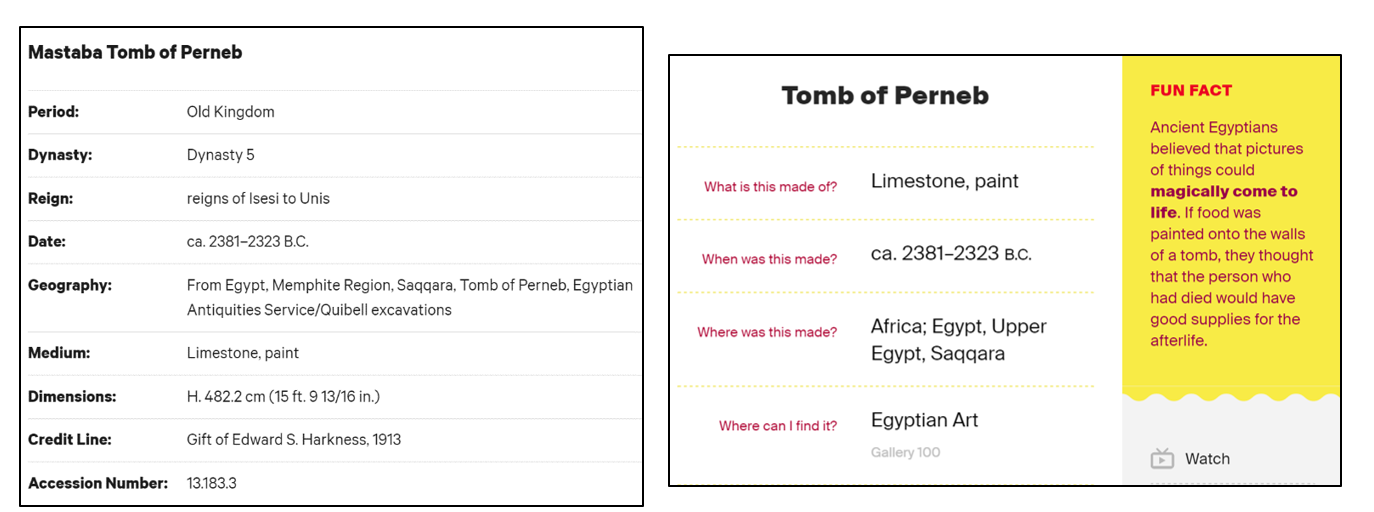Click the Medium row Limestone, paint value
Image resolution: width=1374 pixels, height=512 pixels.
pos(243,353)
